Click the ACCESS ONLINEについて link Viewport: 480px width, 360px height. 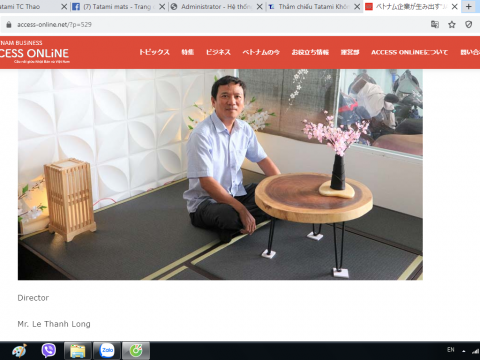[409, 52]
